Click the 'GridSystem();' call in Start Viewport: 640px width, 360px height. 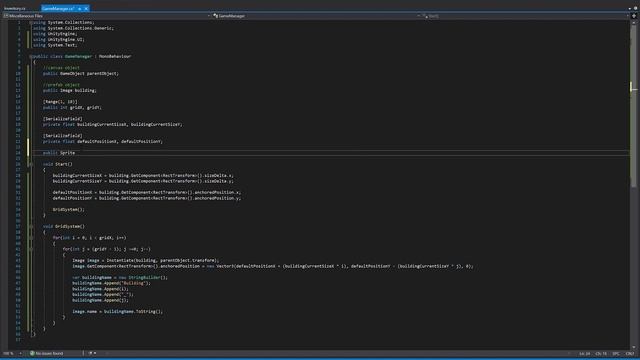click(x=69, y=209)
